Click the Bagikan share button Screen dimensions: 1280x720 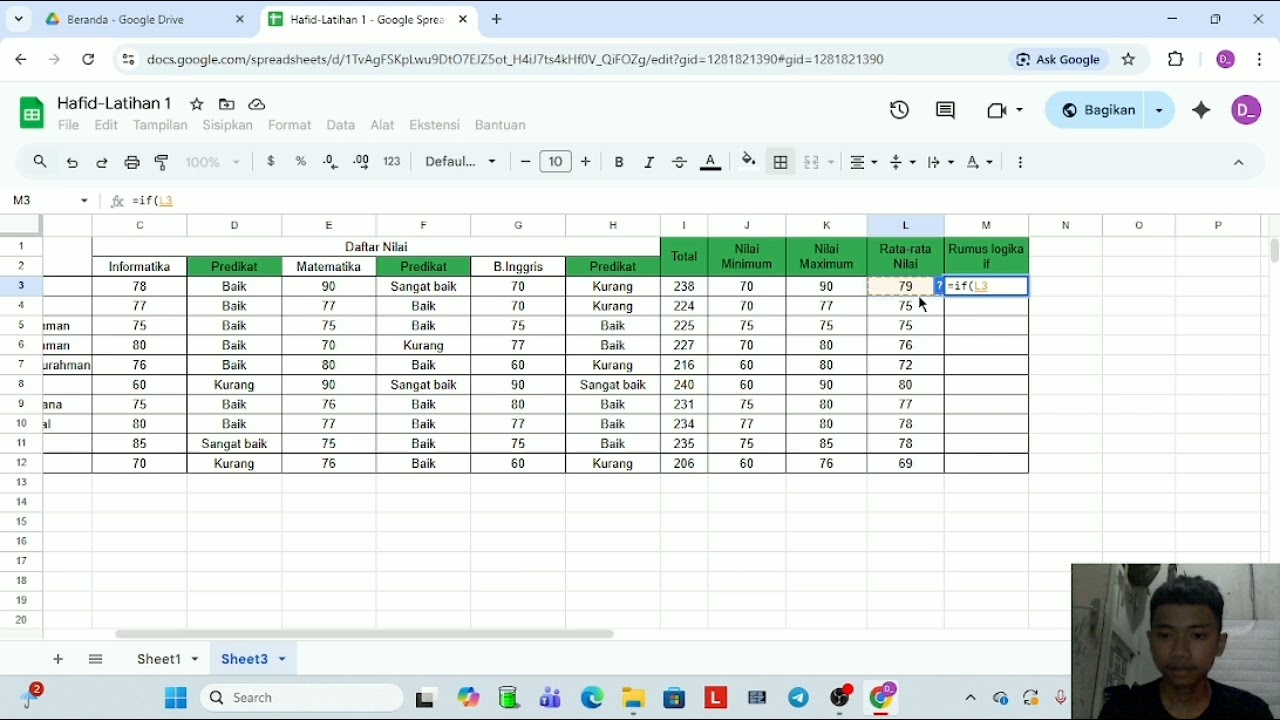tap(1096, 110)
